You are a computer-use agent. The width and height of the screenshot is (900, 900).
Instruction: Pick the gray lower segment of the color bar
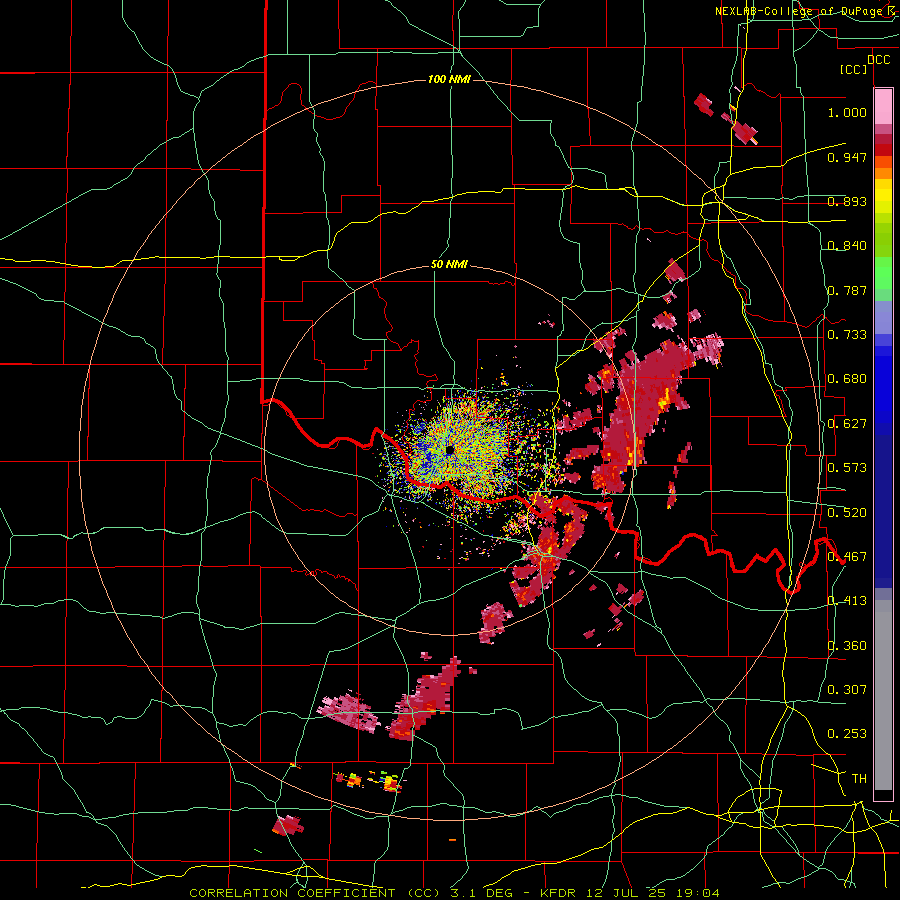point(883,695)
